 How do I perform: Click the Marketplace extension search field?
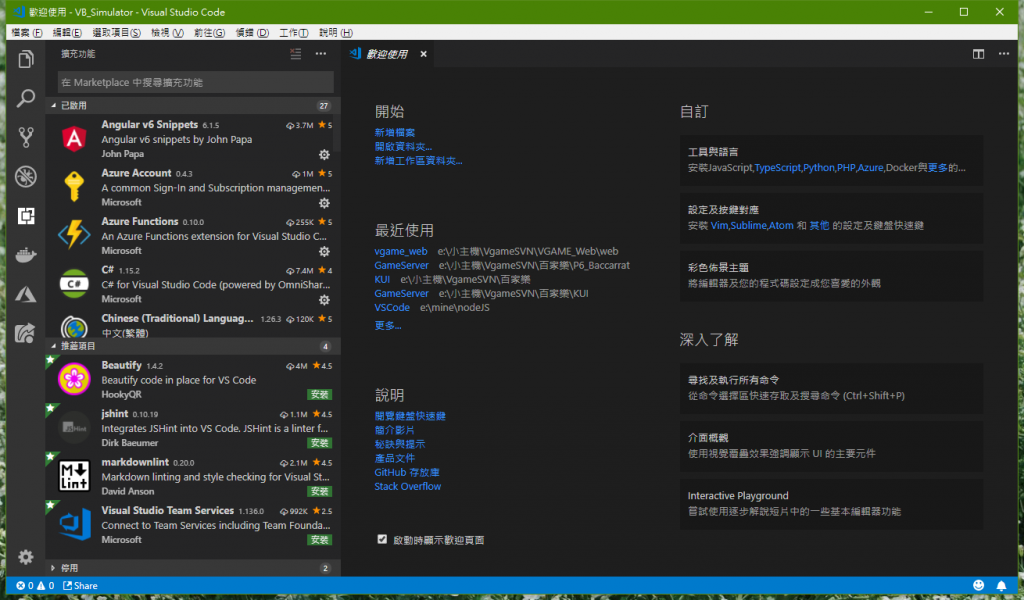pos(195,82)
